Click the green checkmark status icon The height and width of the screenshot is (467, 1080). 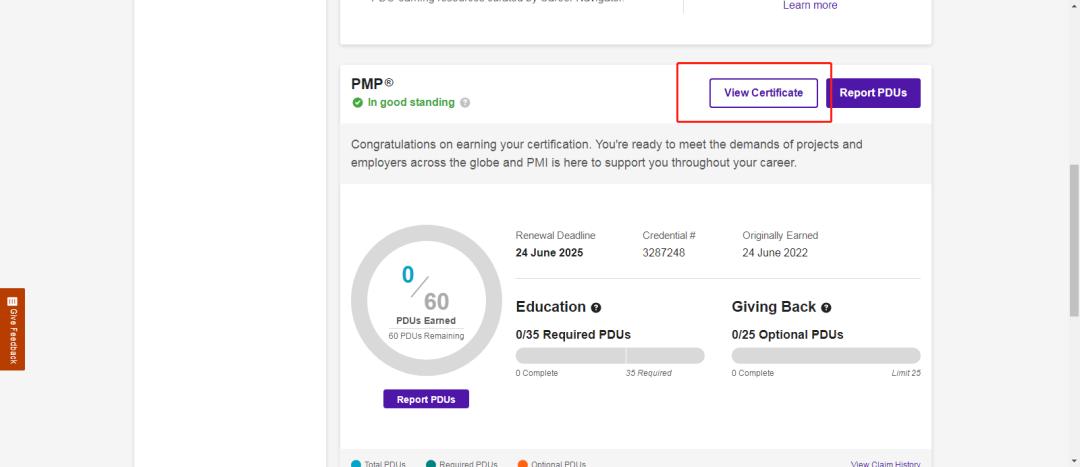[357, 103]
